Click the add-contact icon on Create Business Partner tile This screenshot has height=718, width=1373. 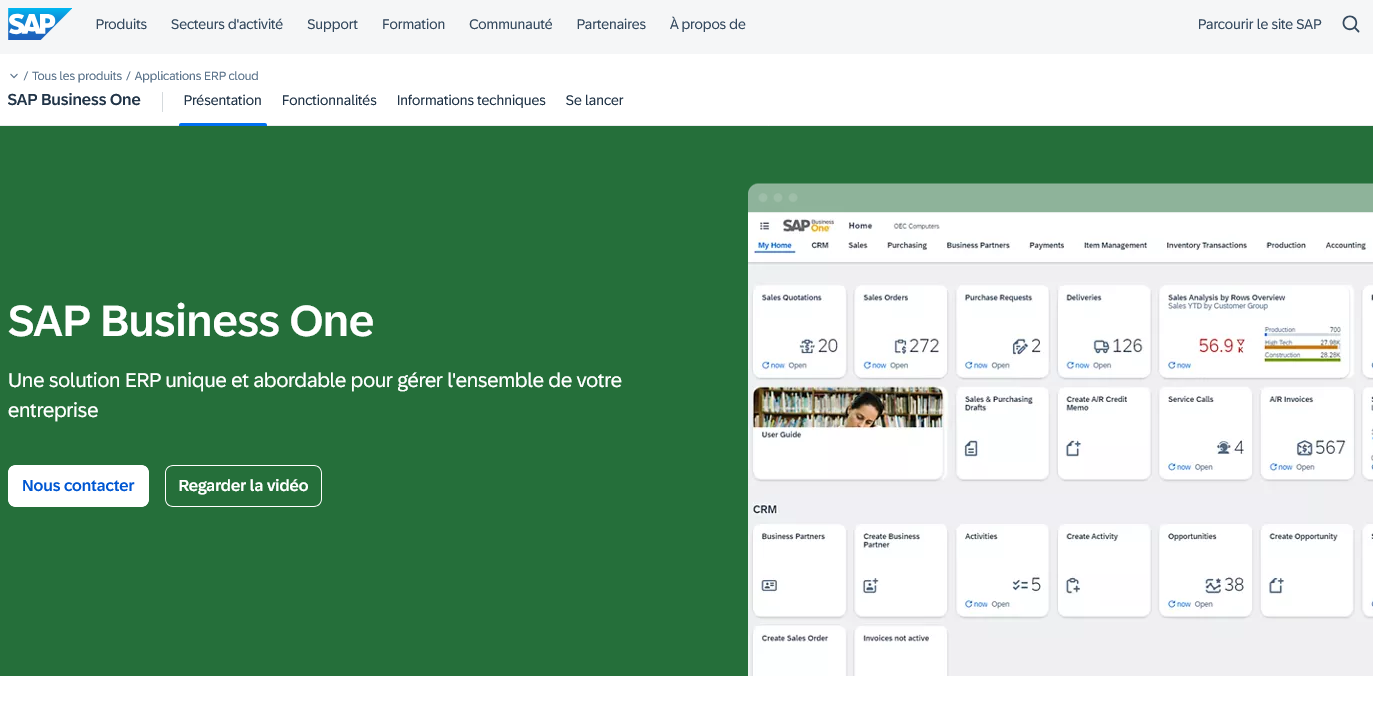pos(870,585)
